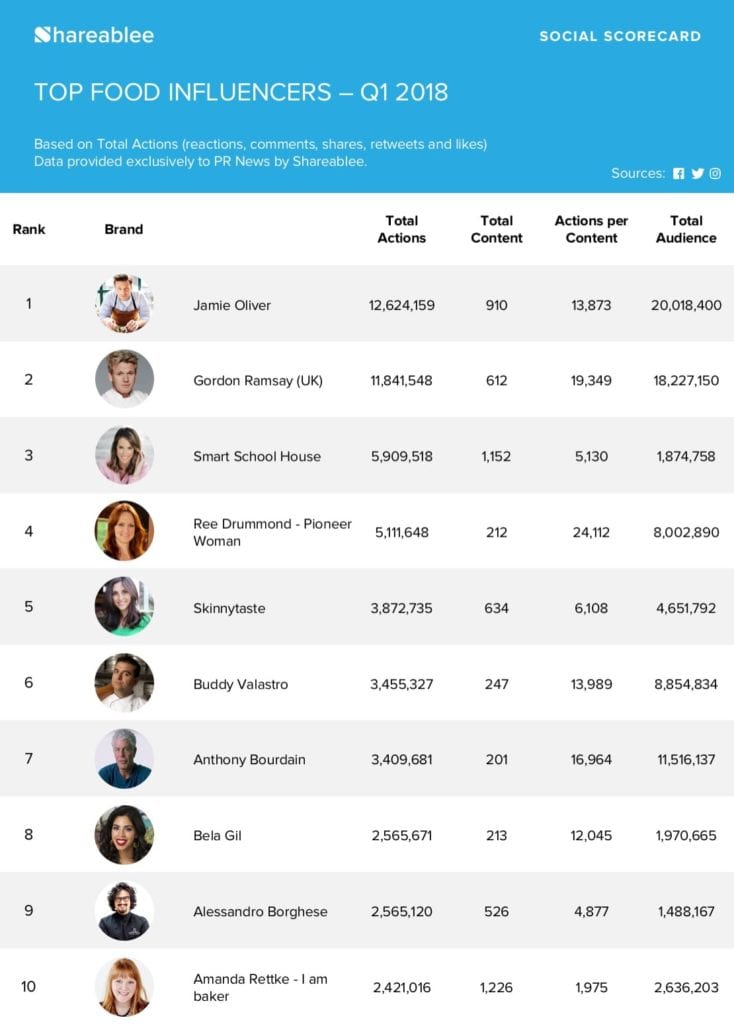The height and width of the screenshot is (1024, 734).
Task: Select the Actions per Content header
Action: [x=592, y=229]
